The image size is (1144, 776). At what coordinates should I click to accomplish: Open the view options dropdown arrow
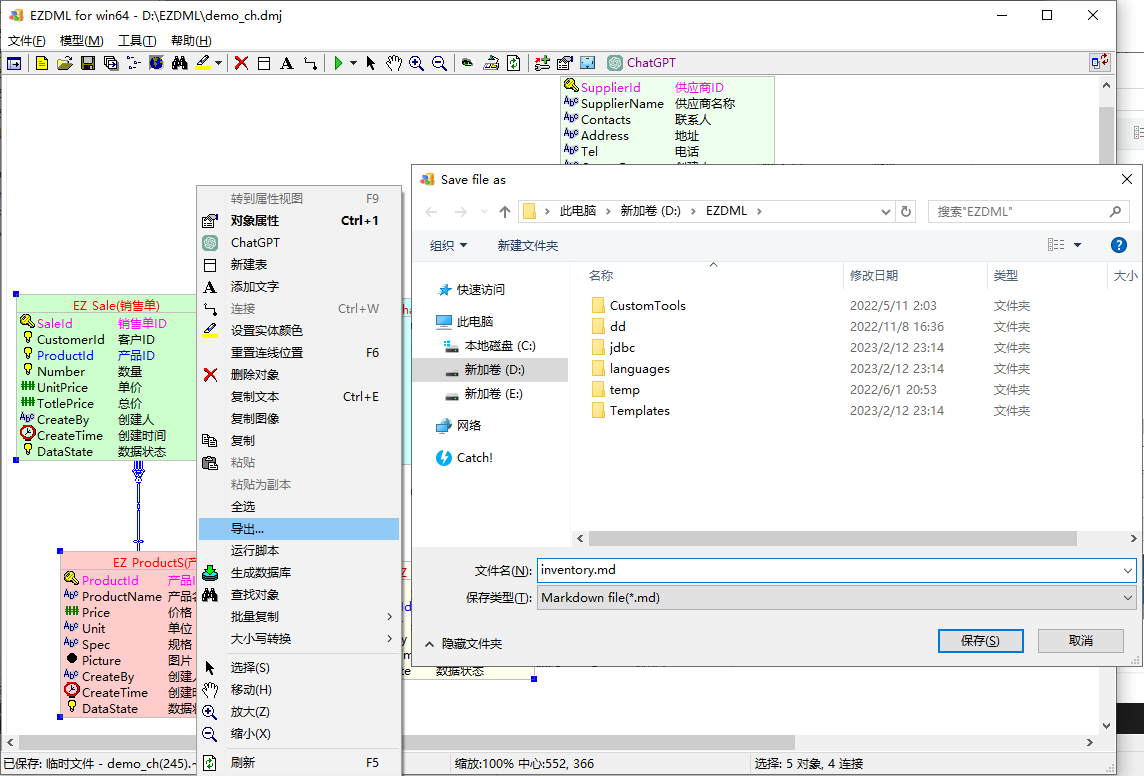click(1078, 245)
